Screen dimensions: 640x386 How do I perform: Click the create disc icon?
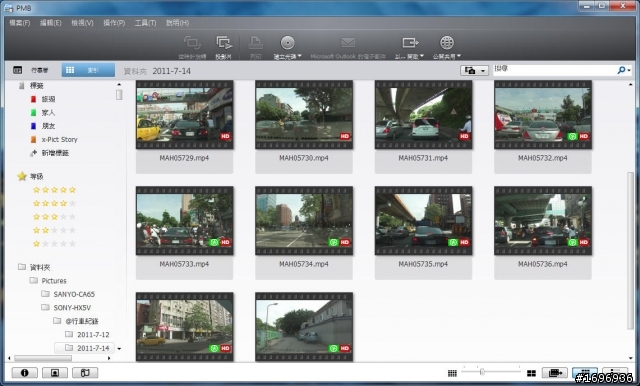pyautogui.click(x=287, y=43)
